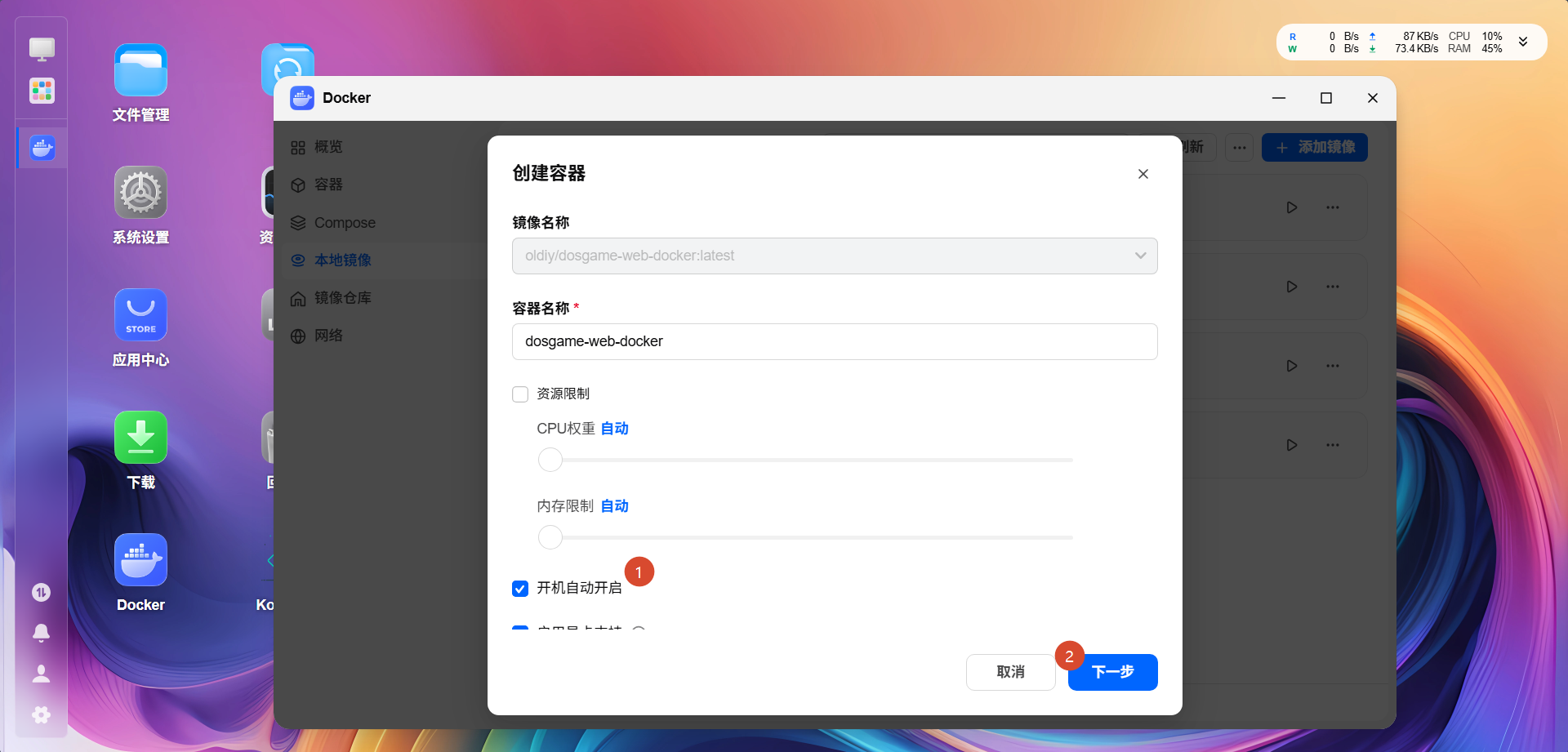The height and width of the screenshot is (752, 1568).
Task: Launch the 应用中心 store icon
Action: [140, 315]
